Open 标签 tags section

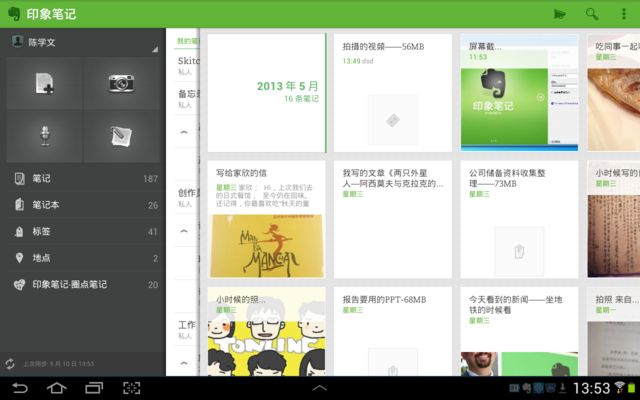coord(83,231)
